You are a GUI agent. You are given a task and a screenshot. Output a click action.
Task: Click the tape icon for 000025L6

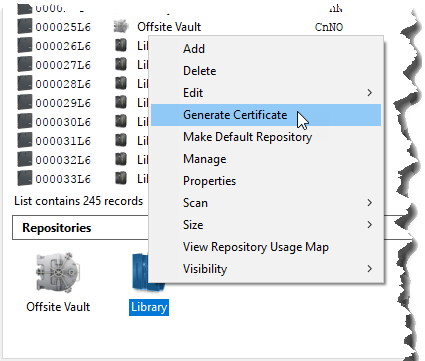(x=25, y=26)
